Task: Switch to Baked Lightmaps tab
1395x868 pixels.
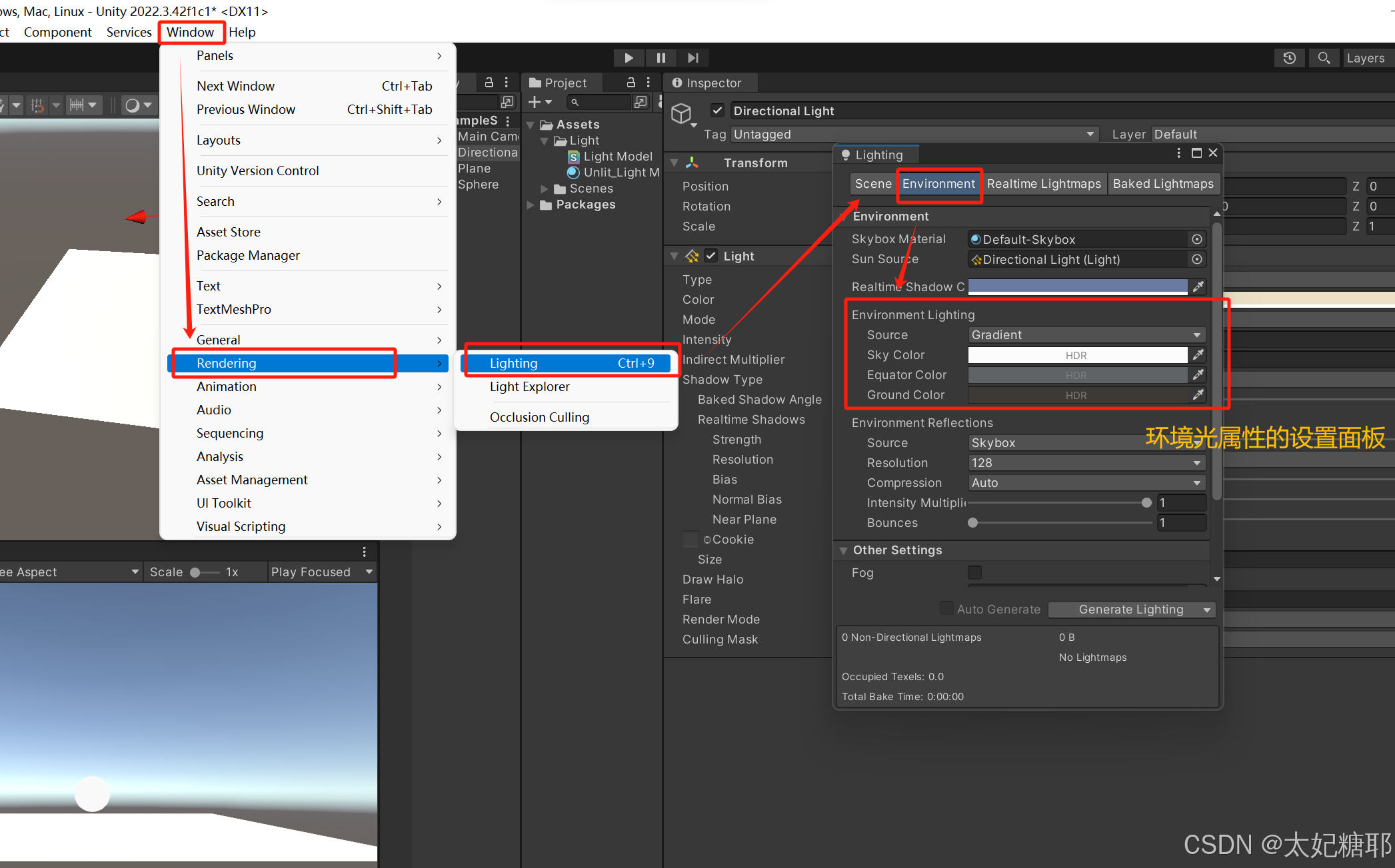Action: point(1163,184)
